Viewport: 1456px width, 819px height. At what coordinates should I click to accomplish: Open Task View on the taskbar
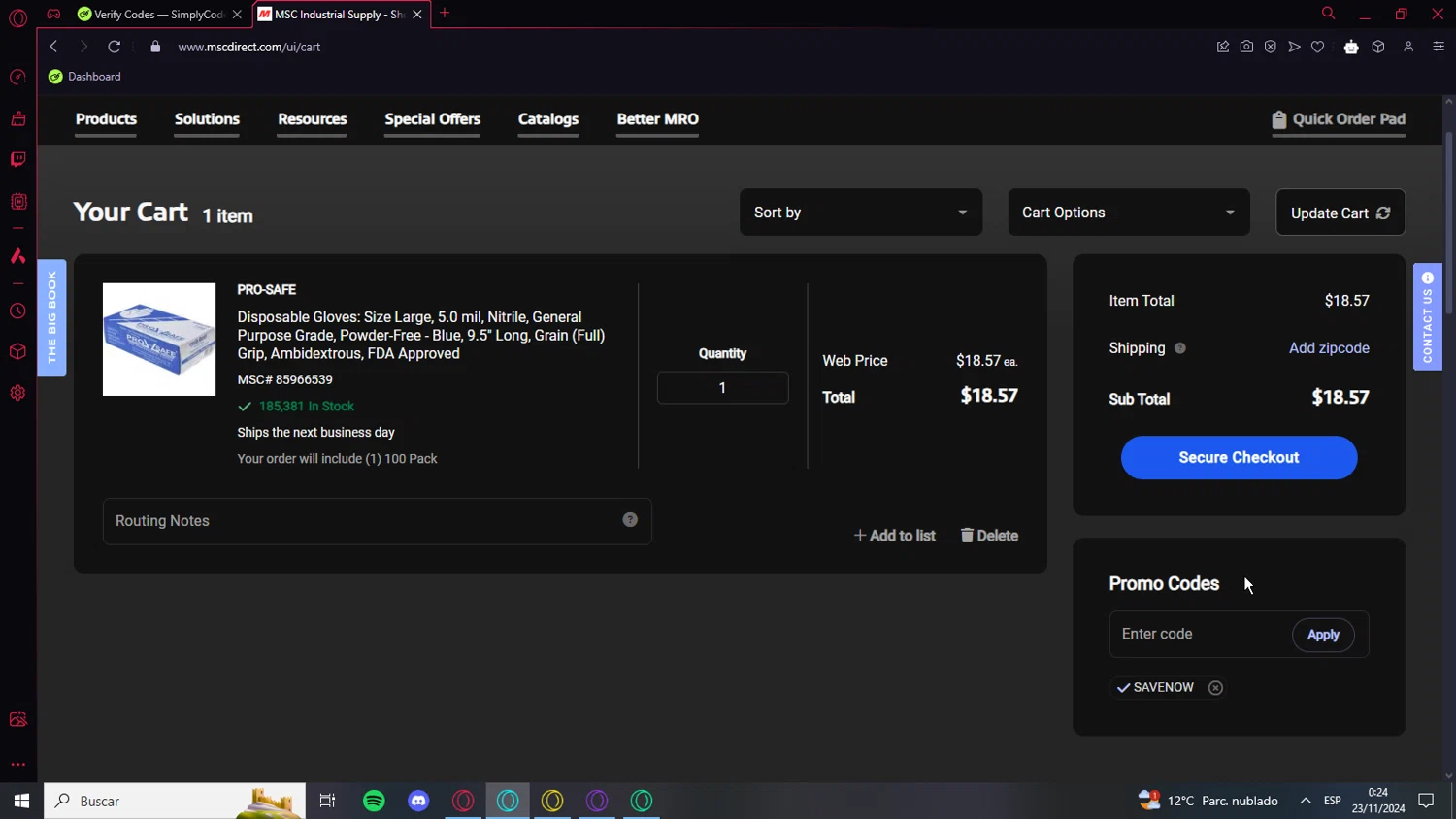tap(327, 801)
